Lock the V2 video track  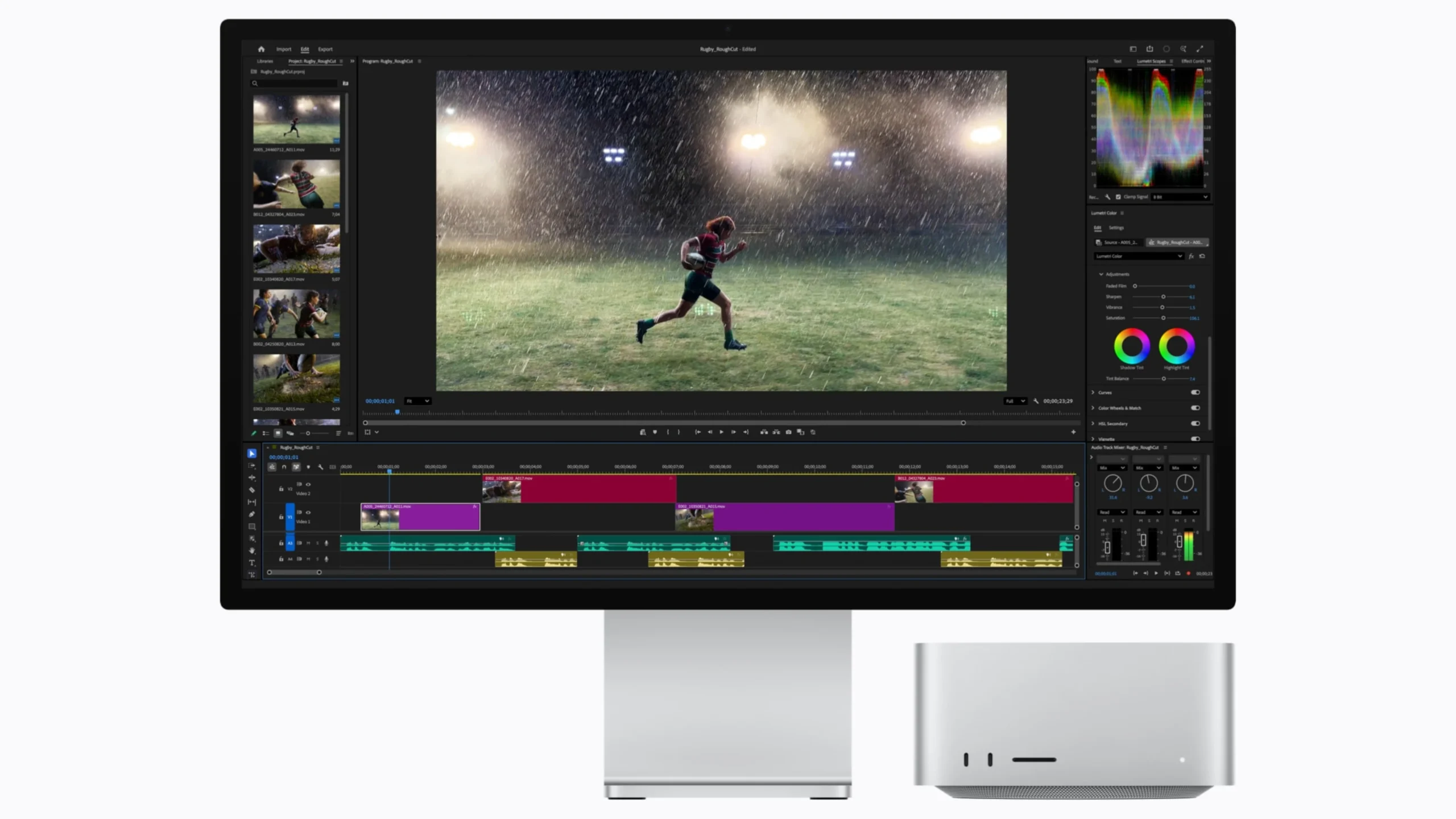coord(281,489)
